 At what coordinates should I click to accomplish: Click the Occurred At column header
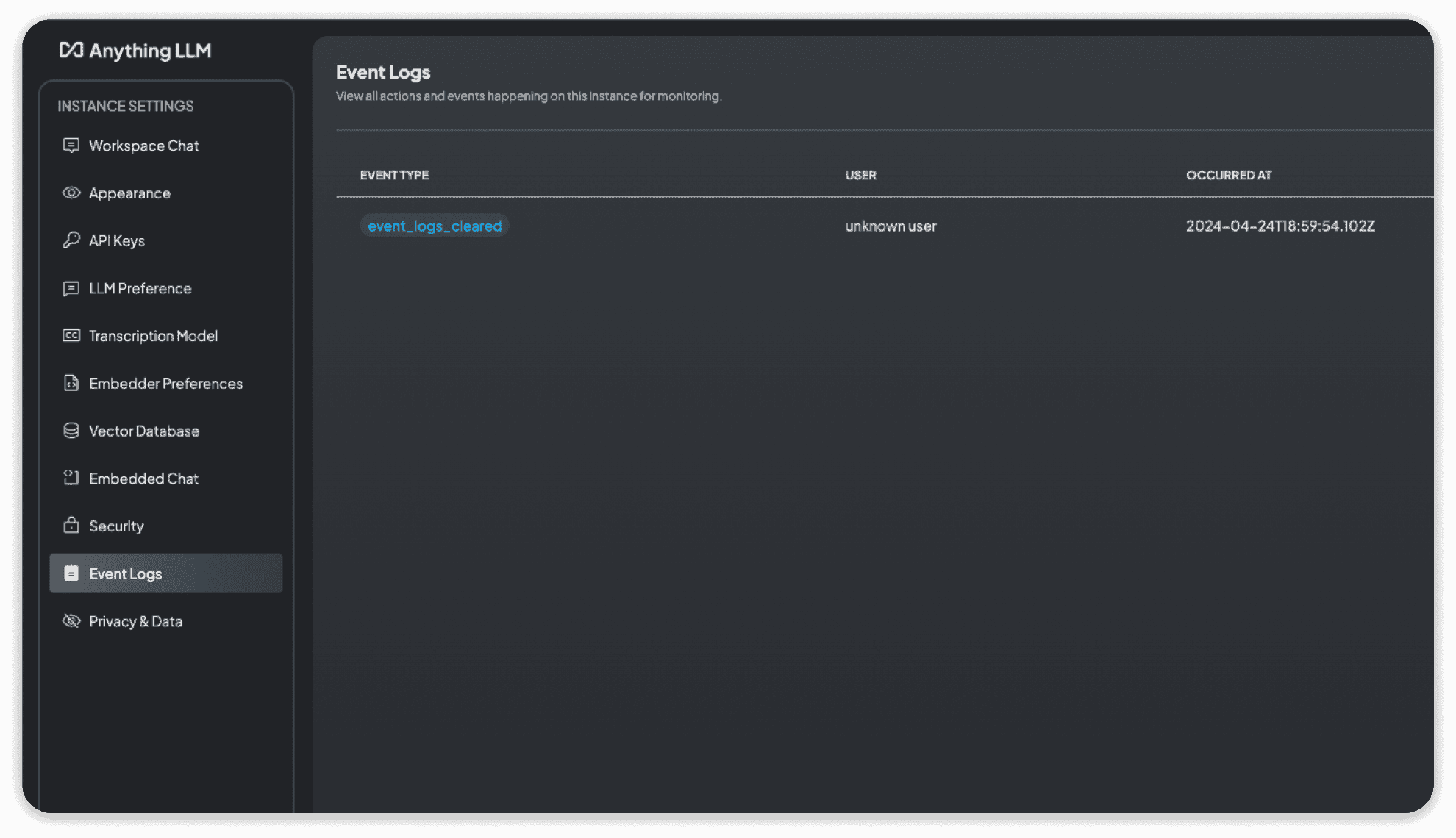[1228, 175]
